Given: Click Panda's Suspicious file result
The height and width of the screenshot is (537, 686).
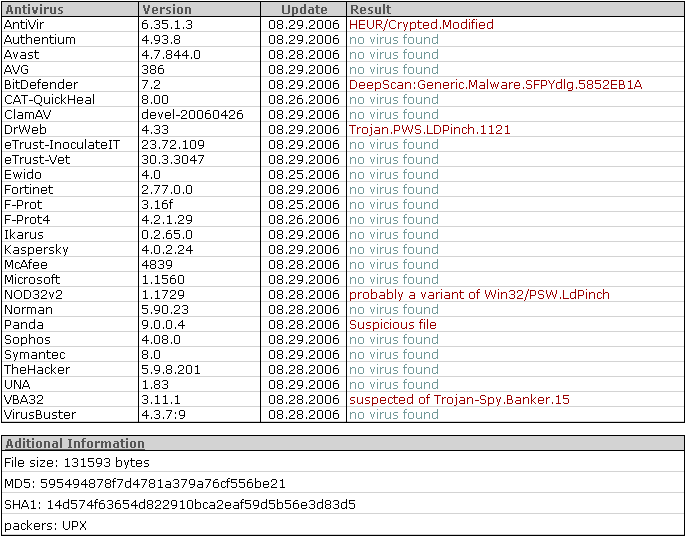Looking at the screenshot, I should (393, 324).
